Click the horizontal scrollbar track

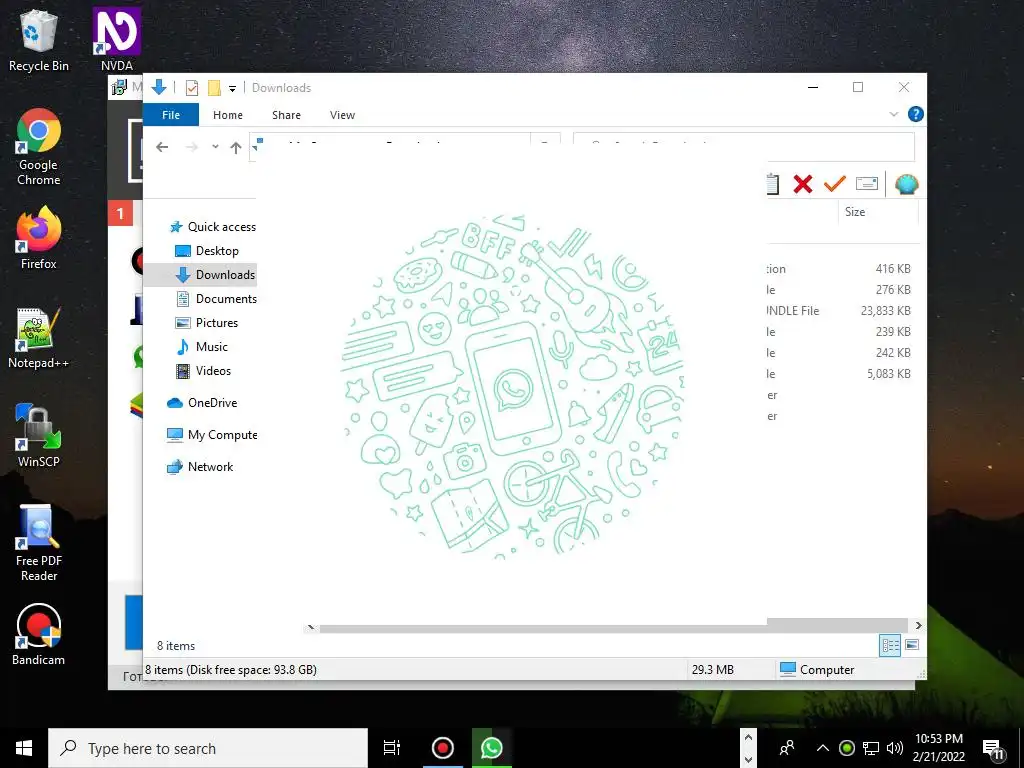pyautogui.click(x=613, y=627)
